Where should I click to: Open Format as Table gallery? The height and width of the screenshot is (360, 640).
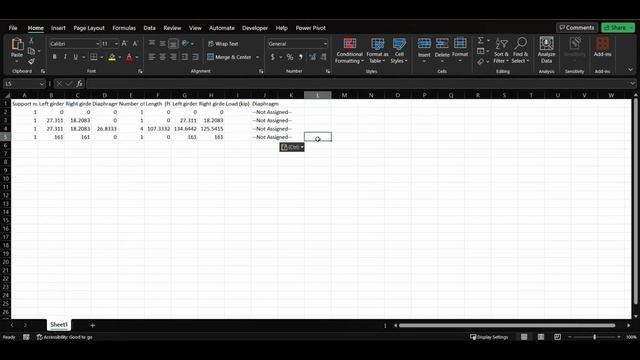[x=377, y=50]
